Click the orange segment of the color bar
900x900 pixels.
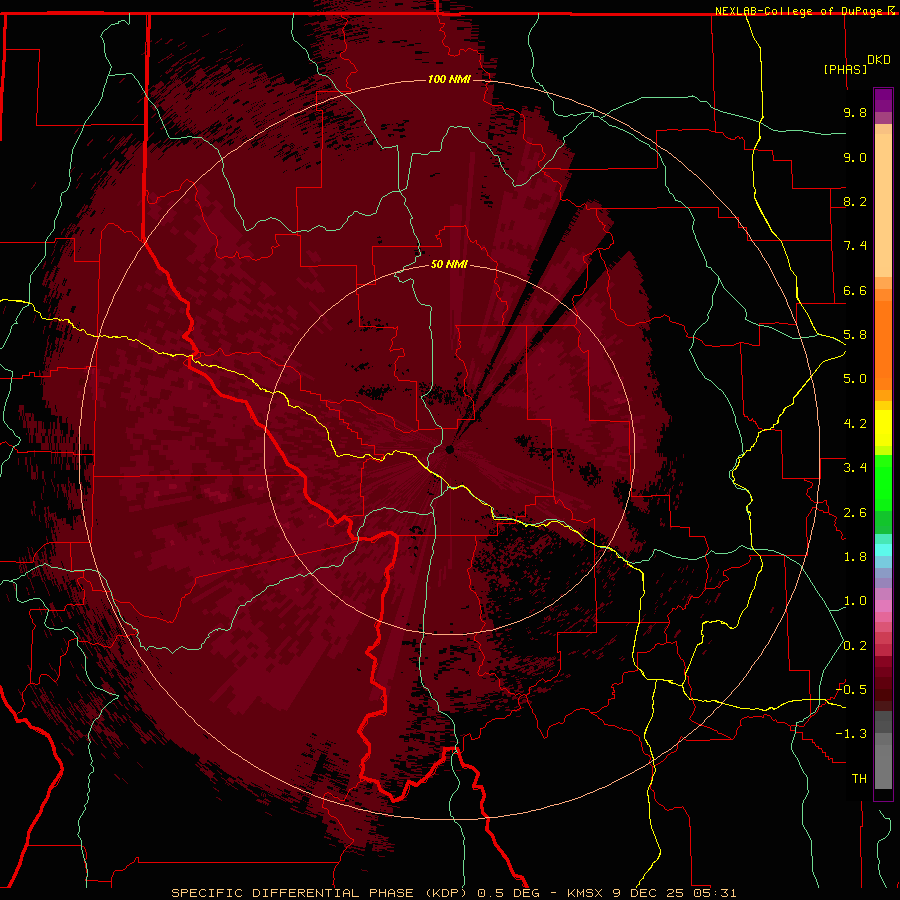(x=883, y=344)
